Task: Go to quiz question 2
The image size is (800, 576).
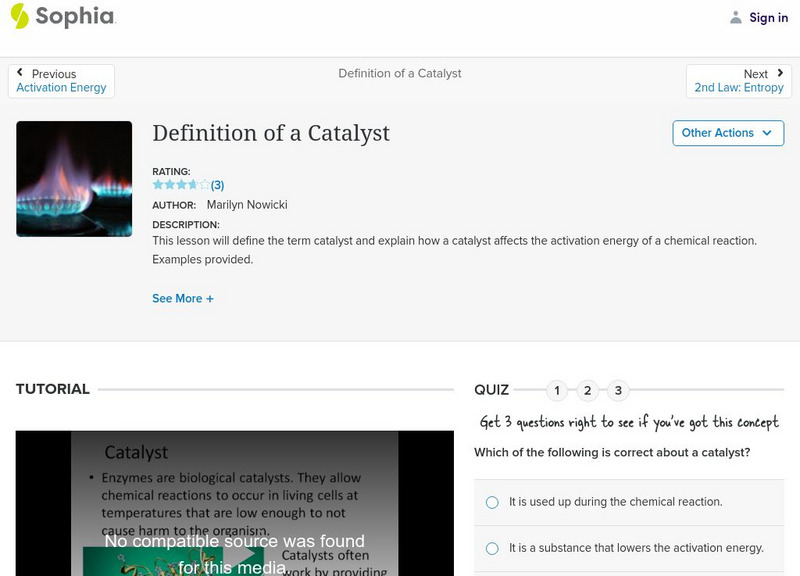Action: pyautogui.click(x=588, y=390)
